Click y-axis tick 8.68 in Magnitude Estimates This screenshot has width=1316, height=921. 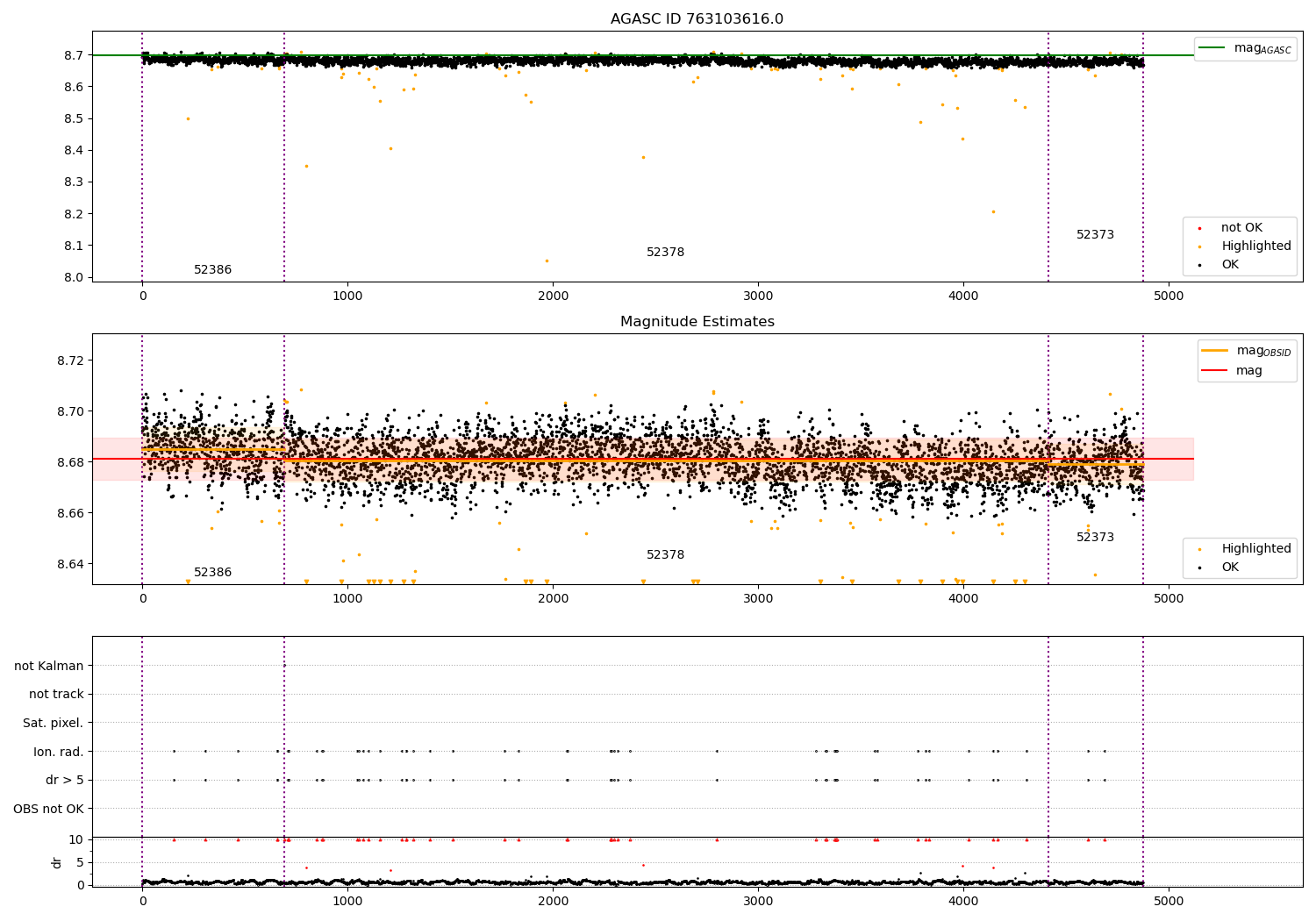71,462
